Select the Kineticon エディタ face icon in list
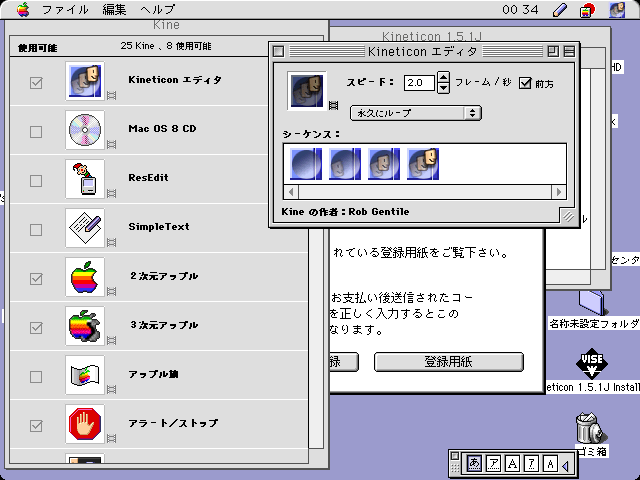The height and width of the screenshot is (480, 640). (x=85, y=81)
